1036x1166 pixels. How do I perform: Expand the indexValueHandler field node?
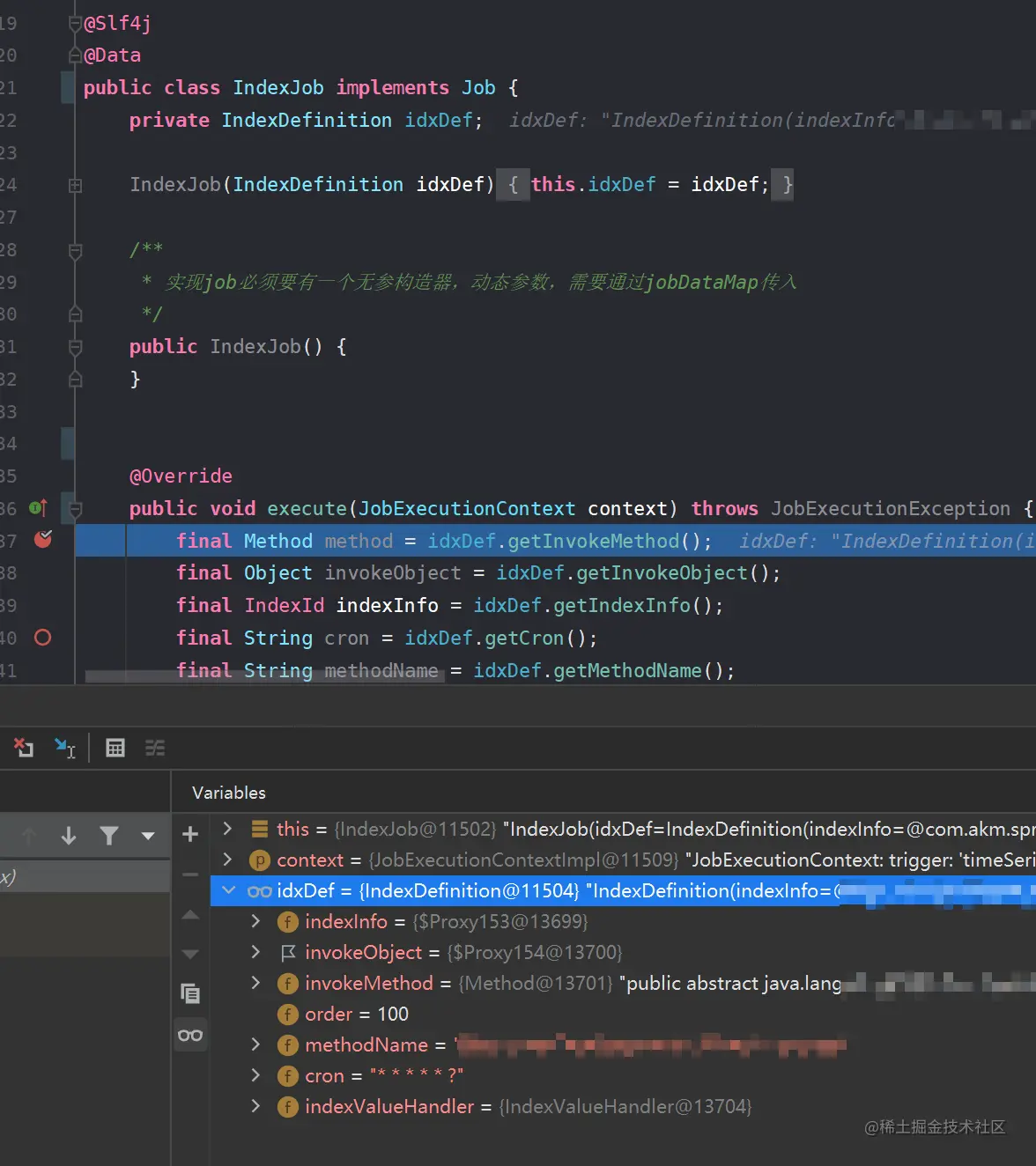(256, 1106)
